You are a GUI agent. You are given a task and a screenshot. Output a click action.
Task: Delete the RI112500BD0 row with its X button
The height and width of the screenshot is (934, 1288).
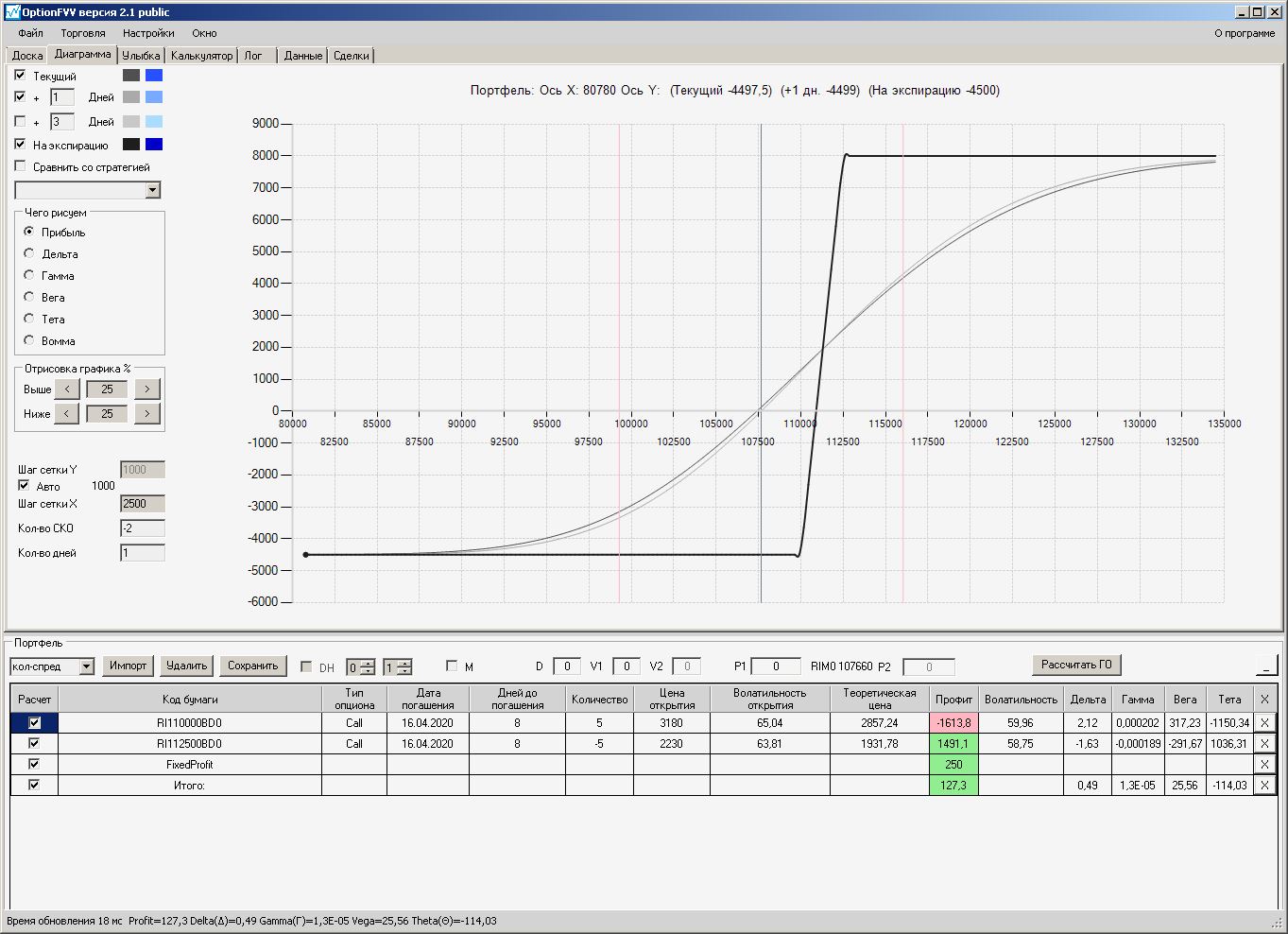(x=1264, y=744)
